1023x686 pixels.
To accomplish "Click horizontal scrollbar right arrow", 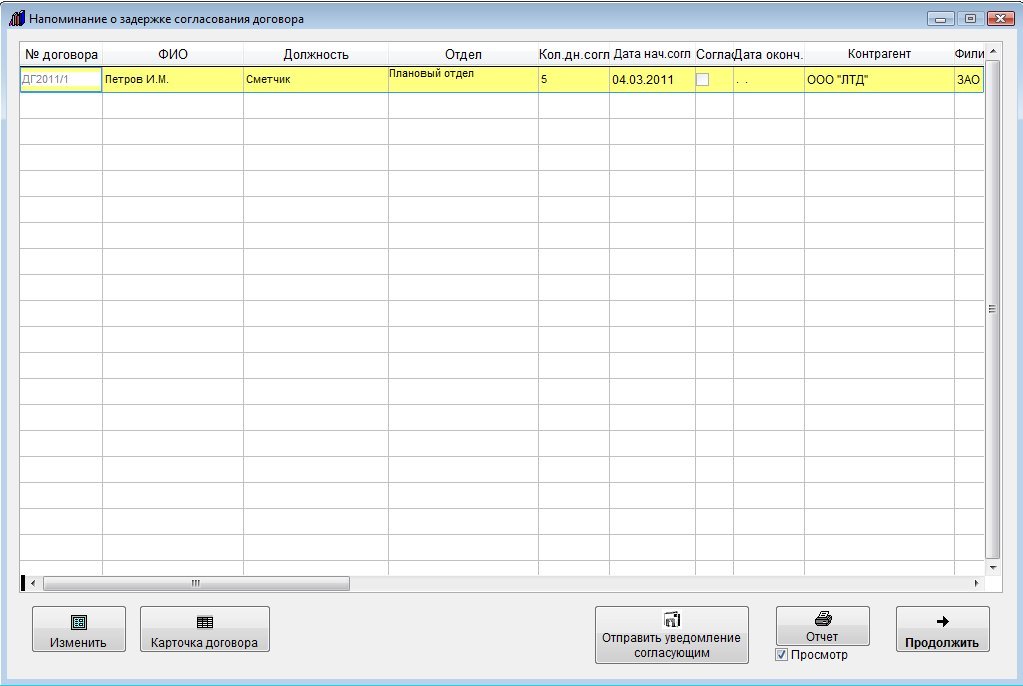I will (977, 584).
